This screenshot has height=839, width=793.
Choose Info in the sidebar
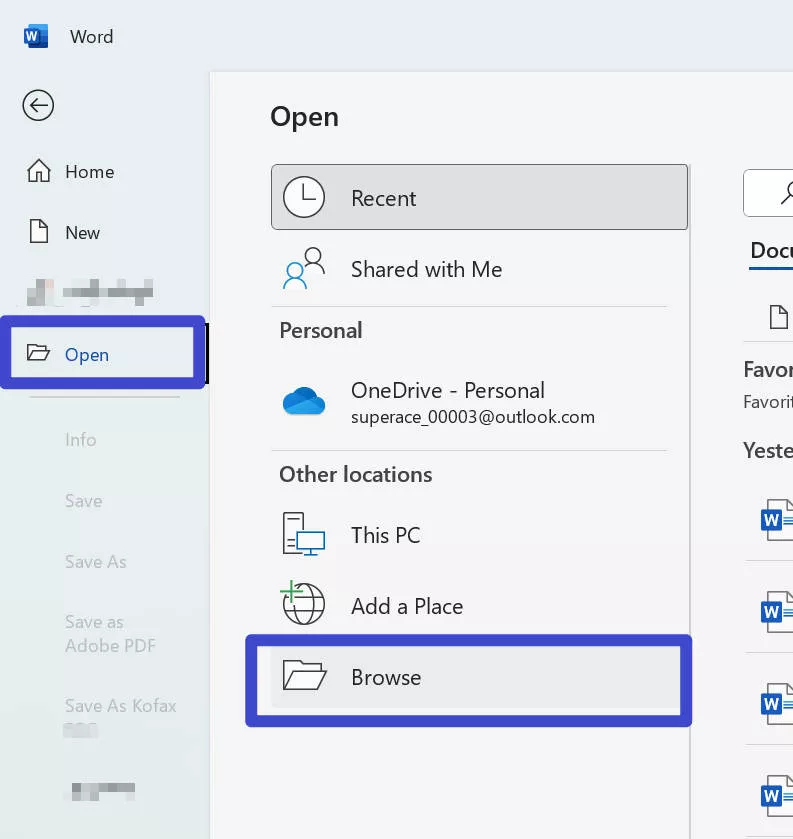coord(81,440)
